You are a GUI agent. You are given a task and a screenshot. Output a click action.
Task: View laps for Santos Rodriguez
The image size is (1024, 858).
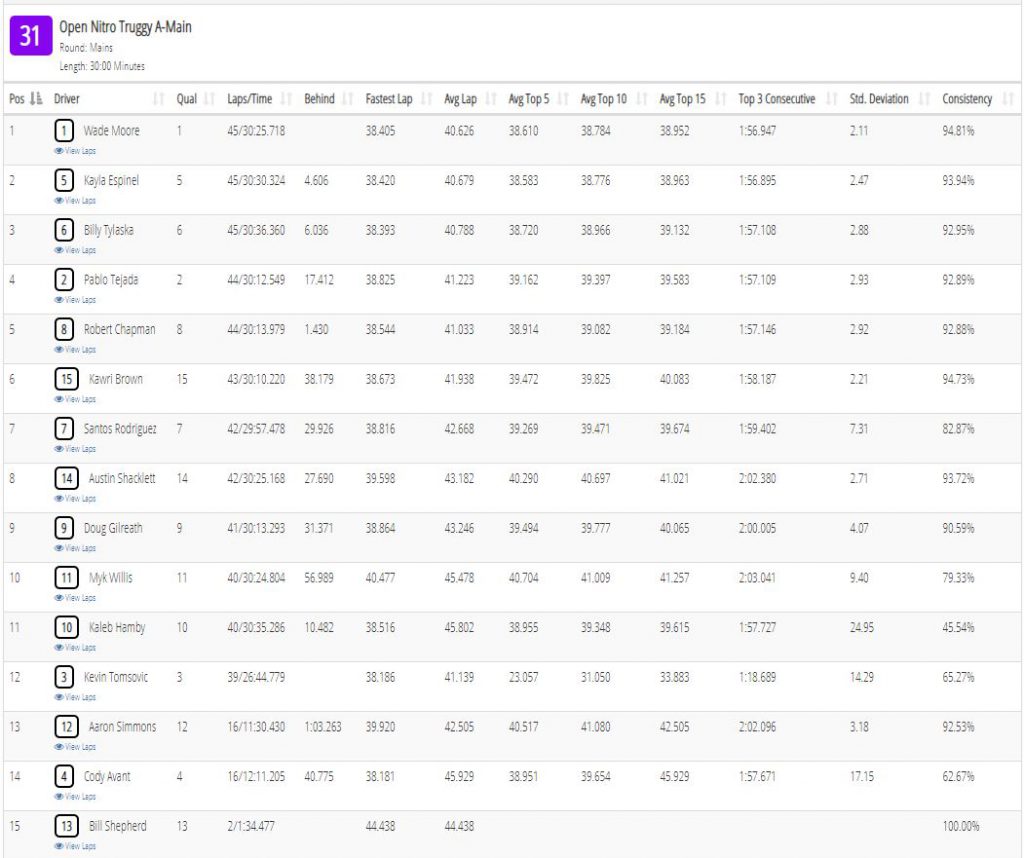pos(75,449)
